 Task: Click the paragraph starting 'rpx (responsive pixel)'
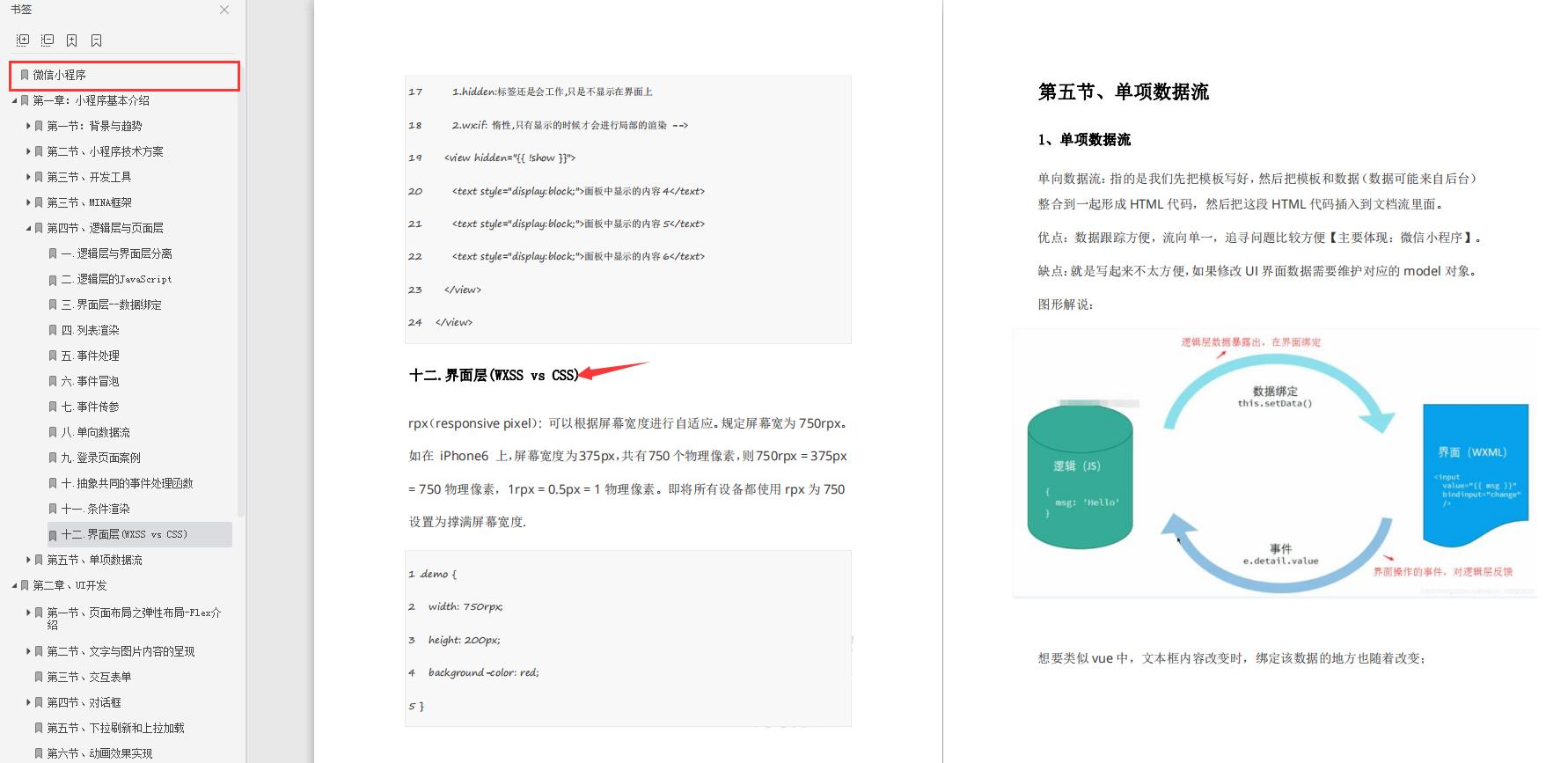pos(628,473)
